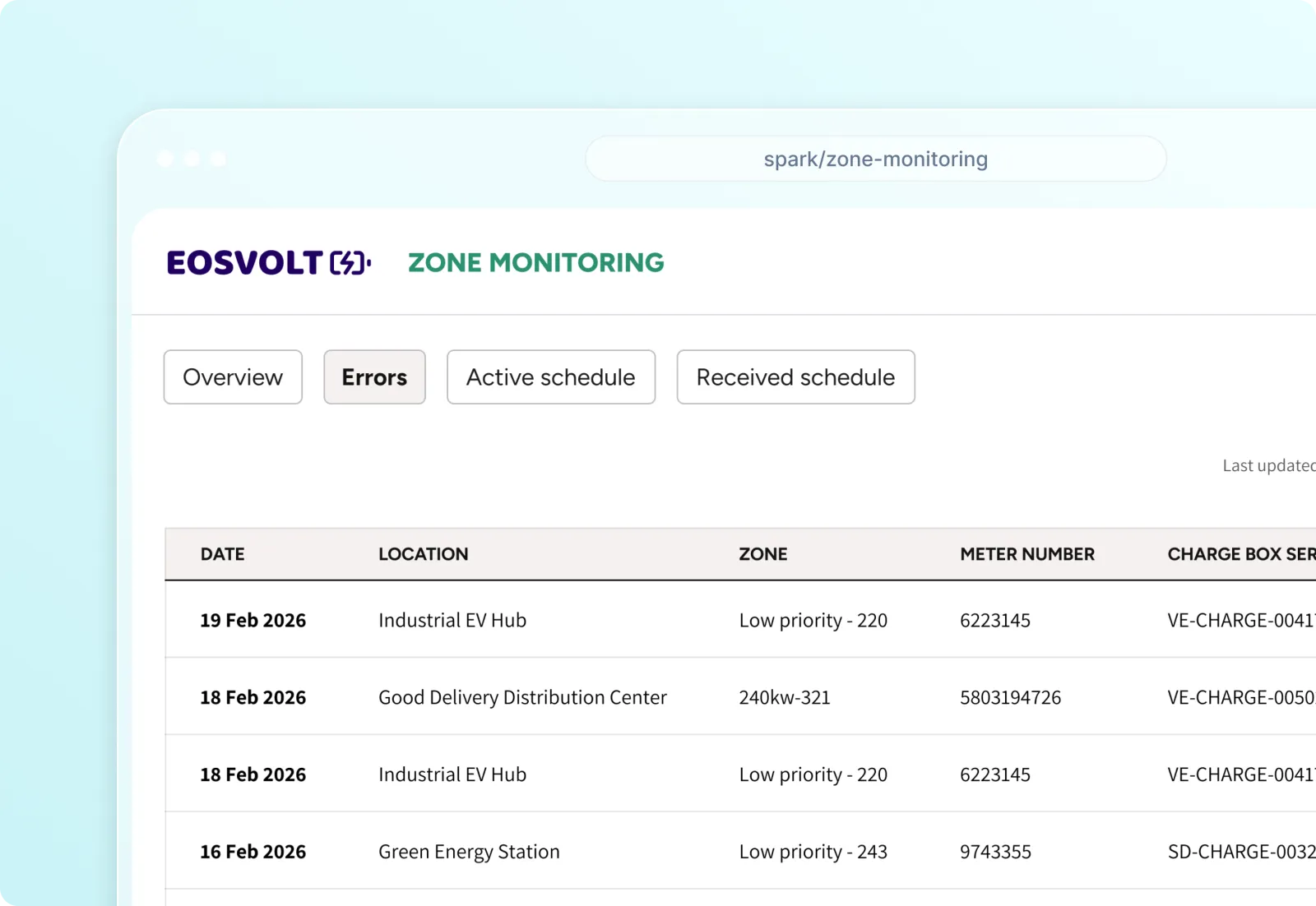
Task: Click zone 240kw-321 cell
Action: (x=784, y=698)
